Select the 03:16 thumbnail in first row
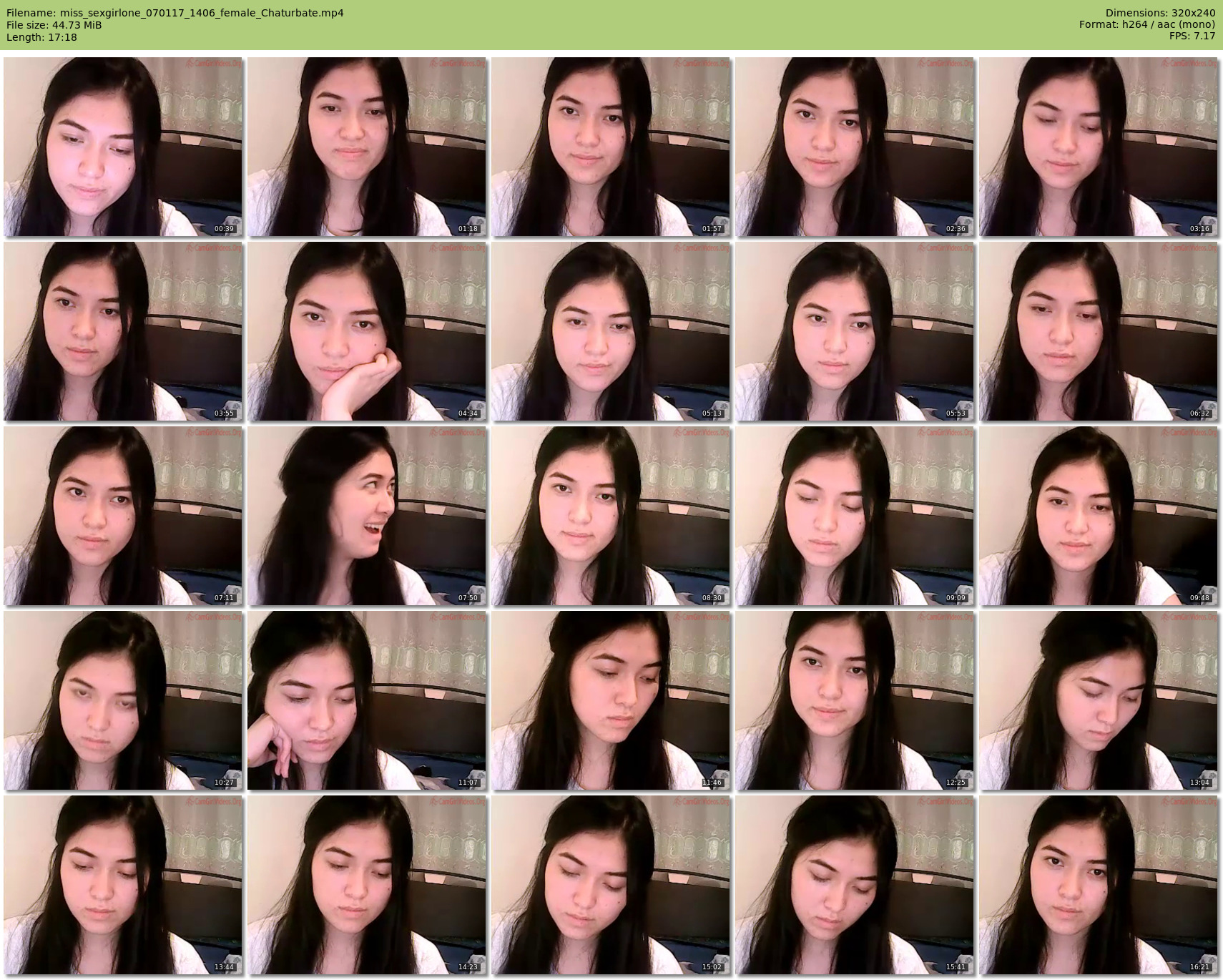 [1098, 147]
